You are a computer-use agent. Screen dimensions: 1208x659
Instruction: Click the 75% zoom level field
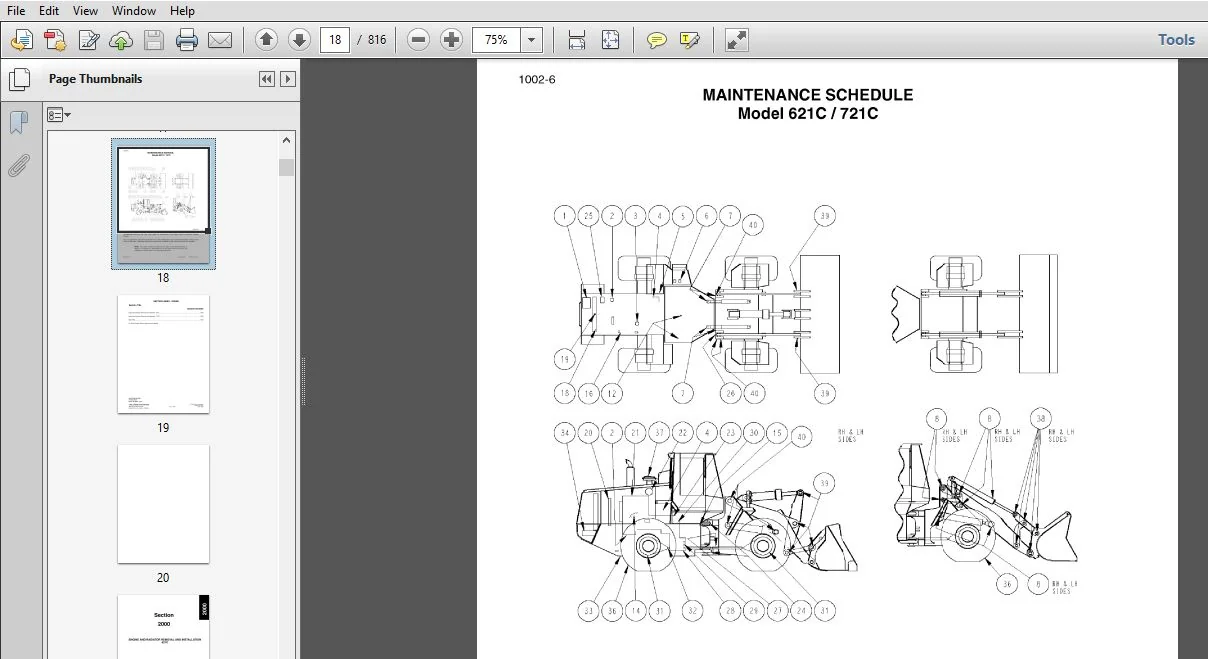pyautogui.click(x=497, y=40)
